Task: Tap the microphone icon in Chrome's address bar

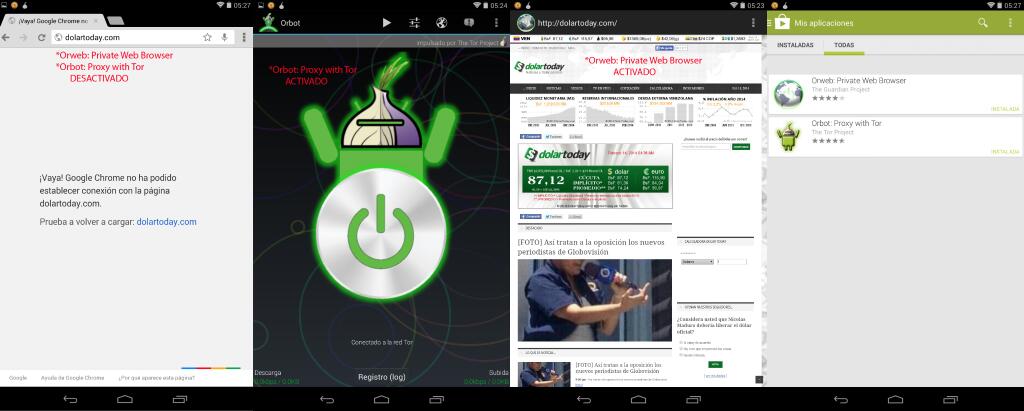Action: pyautogui.click(x=225, y=37)
